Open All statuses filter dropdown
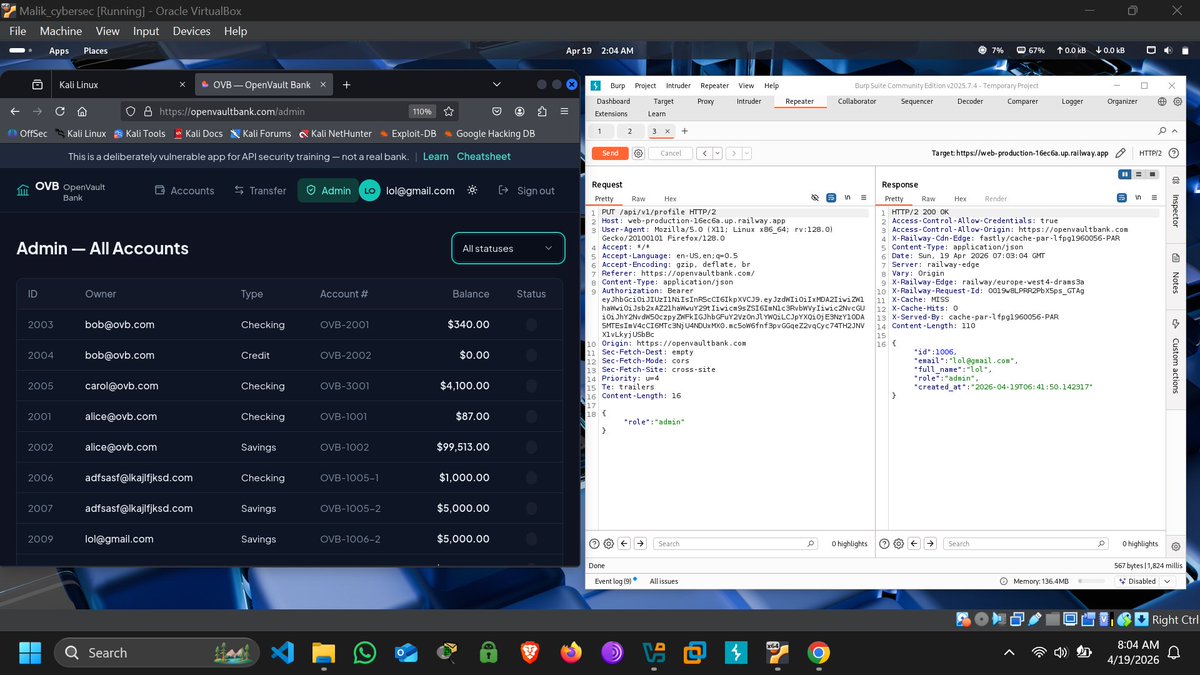Image resolution: width=1200 pixels, height=675 pixels. tap(508, 248)
